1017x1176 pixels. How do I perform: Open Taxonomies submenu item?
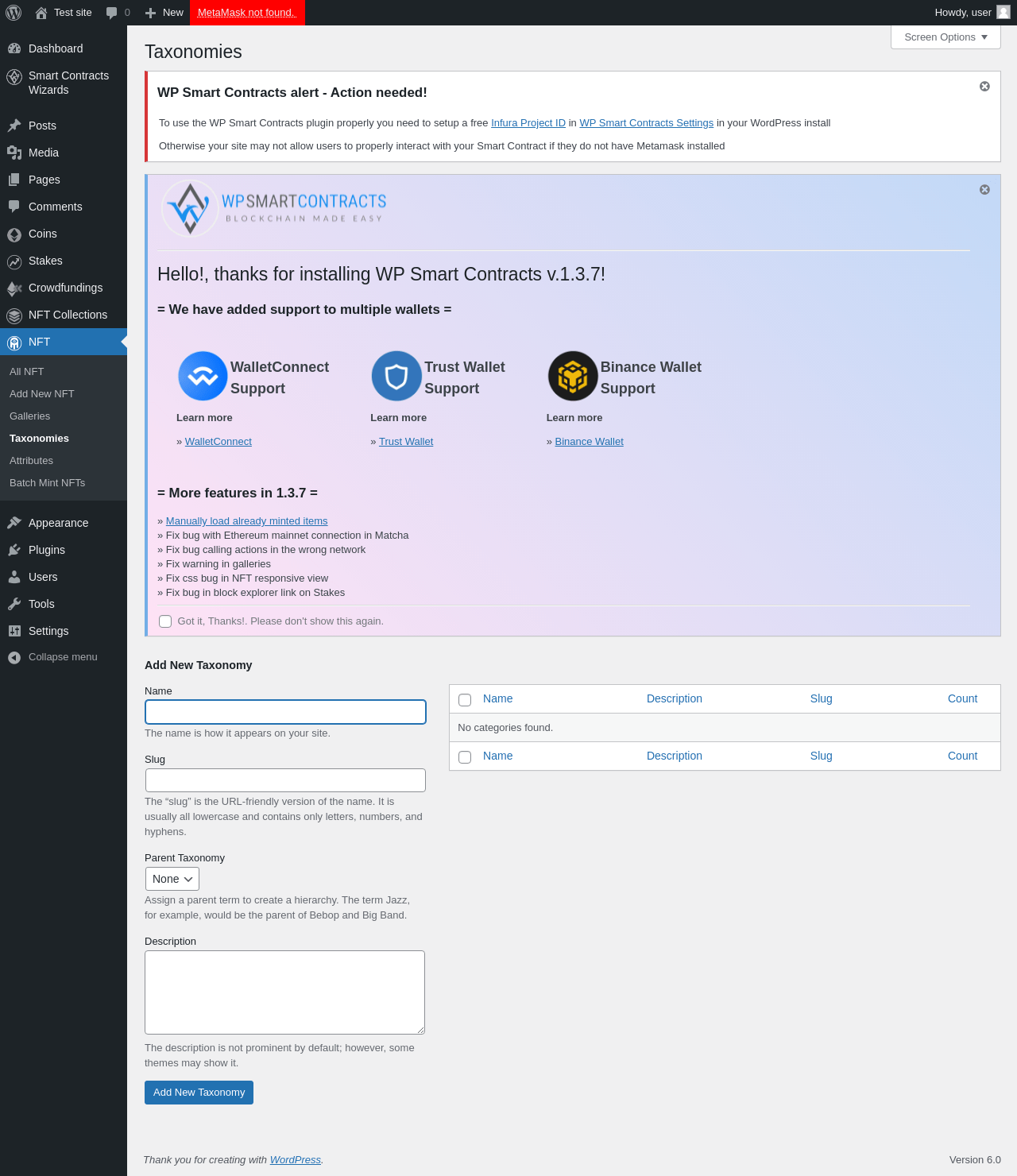pos(40,439)
